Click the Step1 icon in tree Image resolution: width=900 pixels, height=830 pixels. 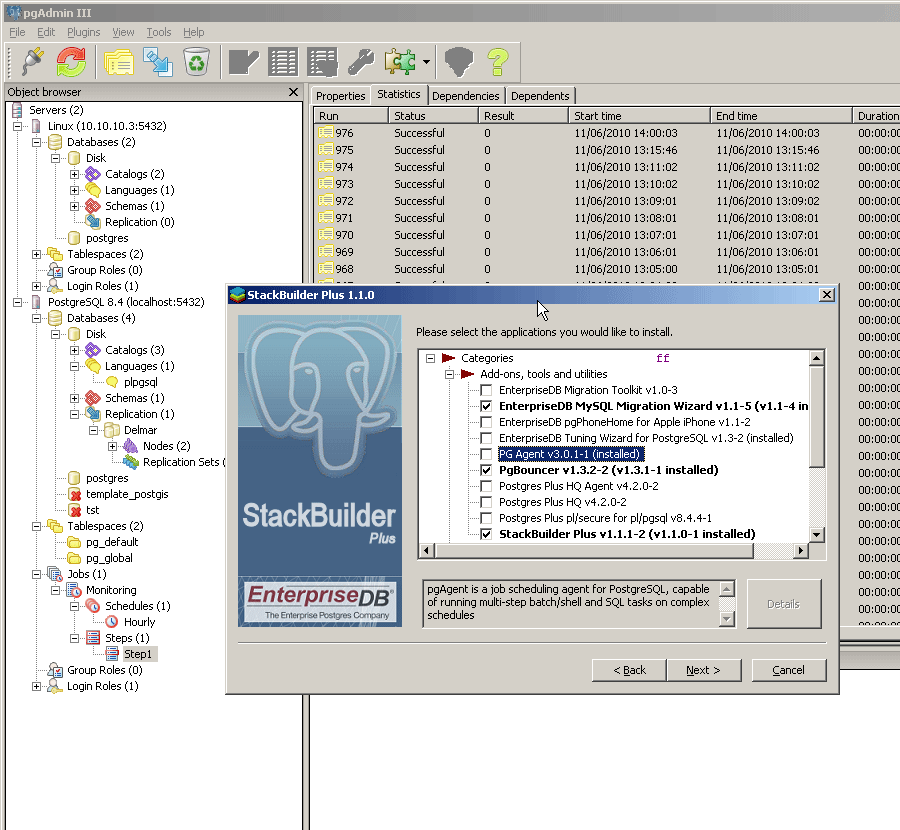click(112, 654)
